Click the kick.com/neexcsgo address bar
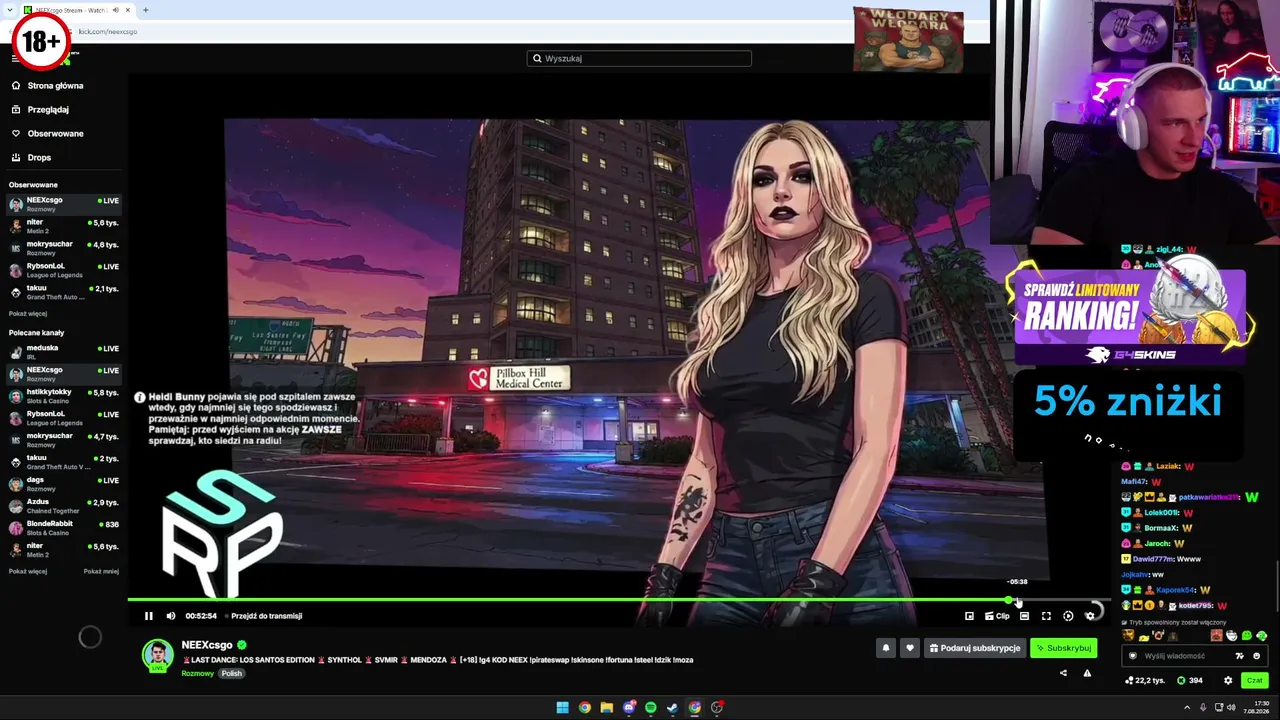Viewport: 1280px width, 720px height. [108, 31]
